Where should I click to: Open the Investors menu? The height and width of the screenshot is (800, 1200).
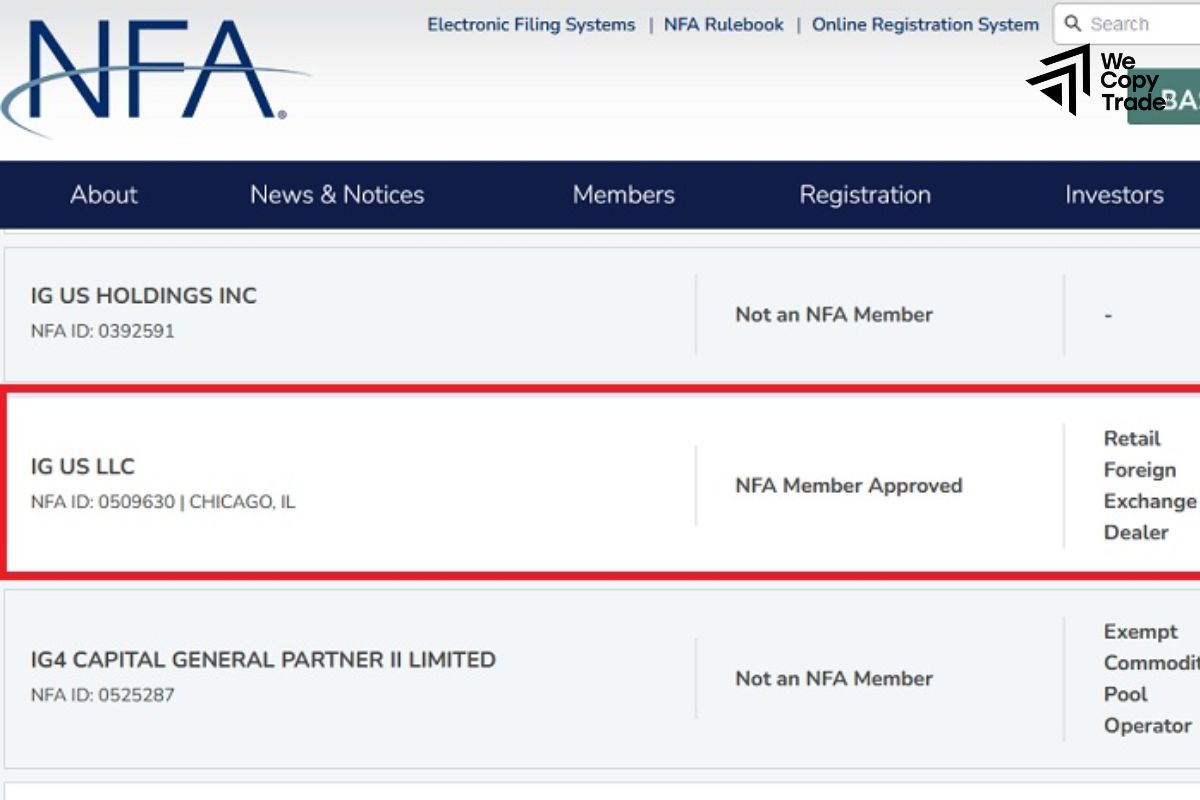coord(1114,195)
